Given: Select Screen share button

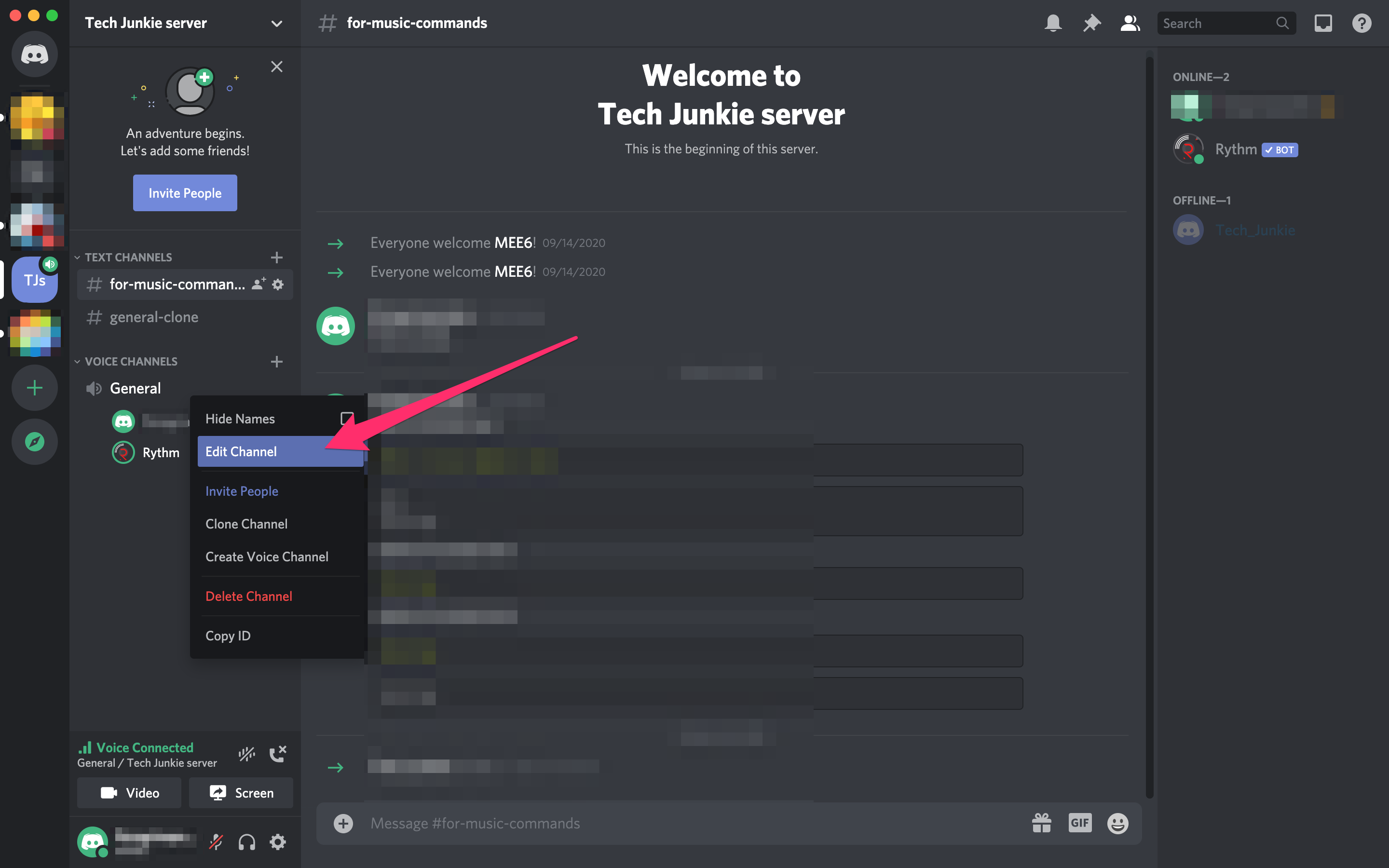Looking at the screenshot, I should click(240, 793).
